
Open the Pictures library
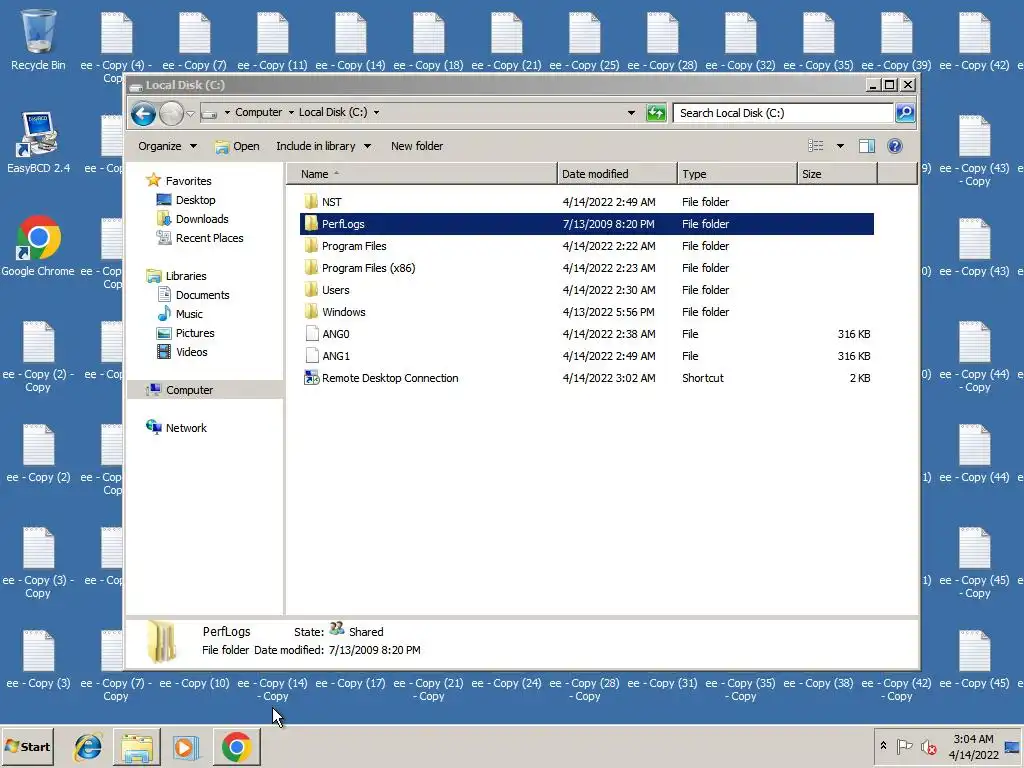[x=195, y=332]
